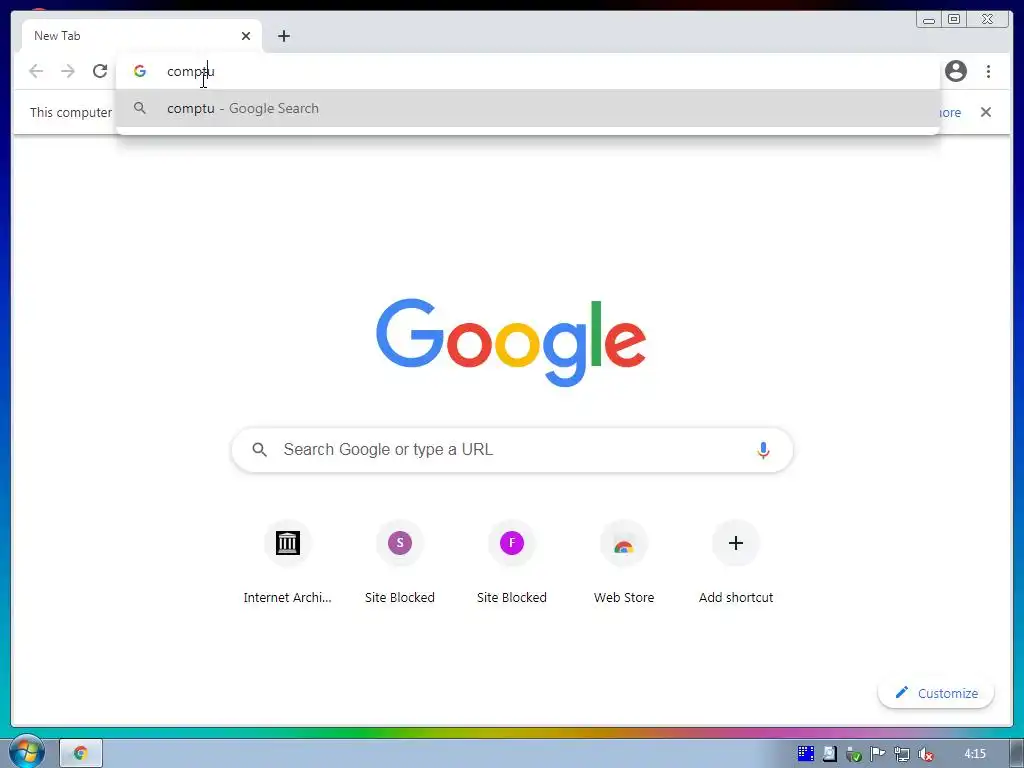Click the Google logo

point(511,342)
